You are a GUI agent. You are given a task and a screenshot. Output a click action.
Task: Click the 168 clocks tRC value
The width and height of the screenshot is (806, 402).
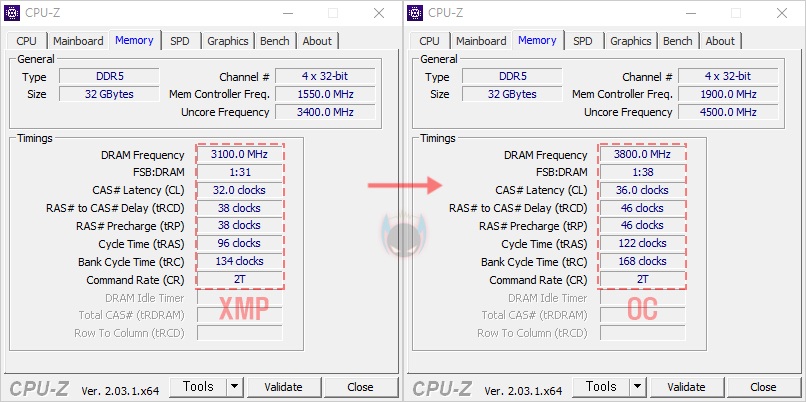pyautogui.click(x=643, y=262)
